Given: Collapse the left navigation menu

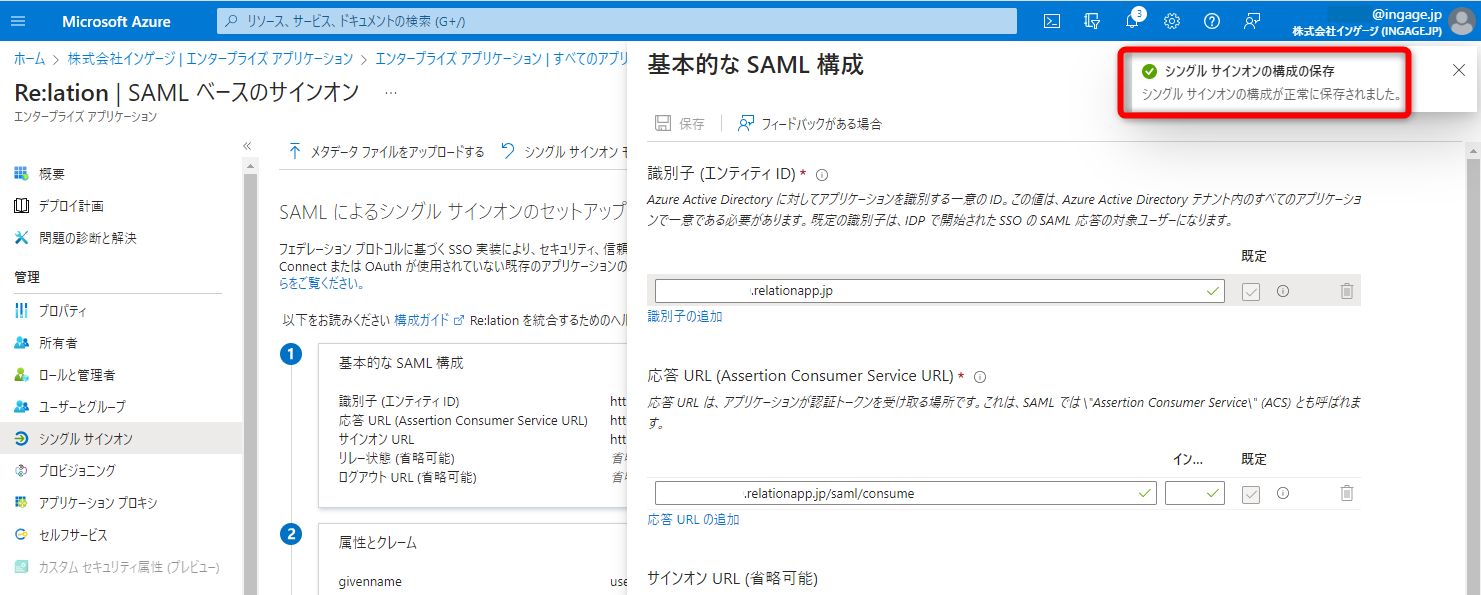Looking at the screenshot, I should (x=248, y=146).
